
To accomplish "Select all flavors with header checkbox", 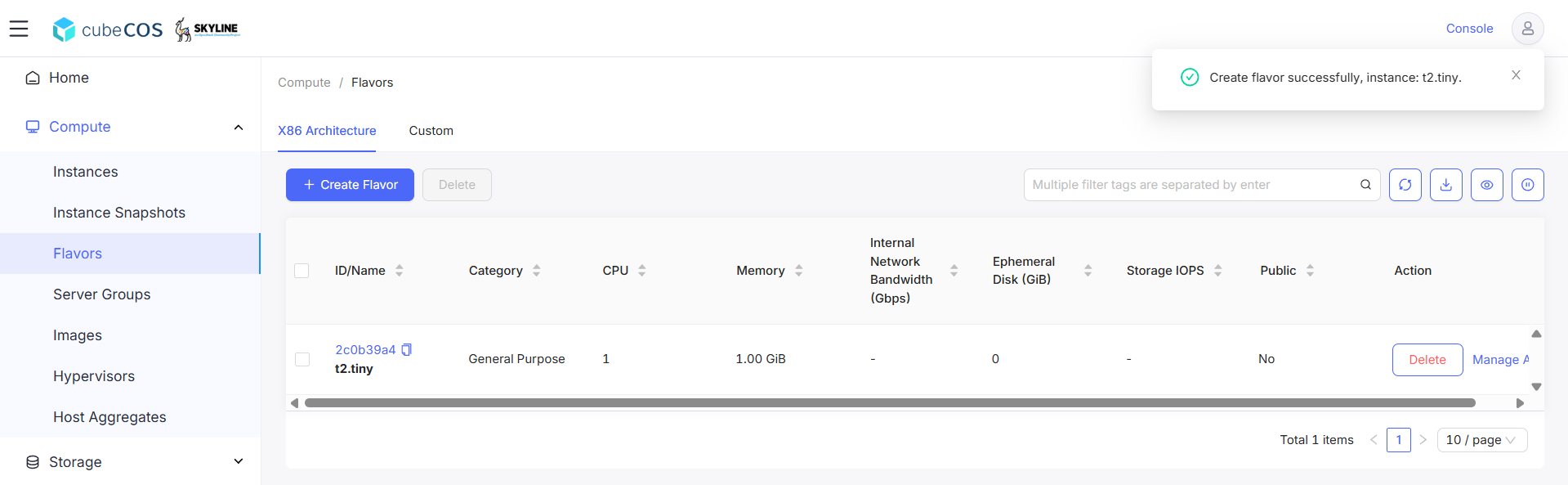I will [302, 271].
